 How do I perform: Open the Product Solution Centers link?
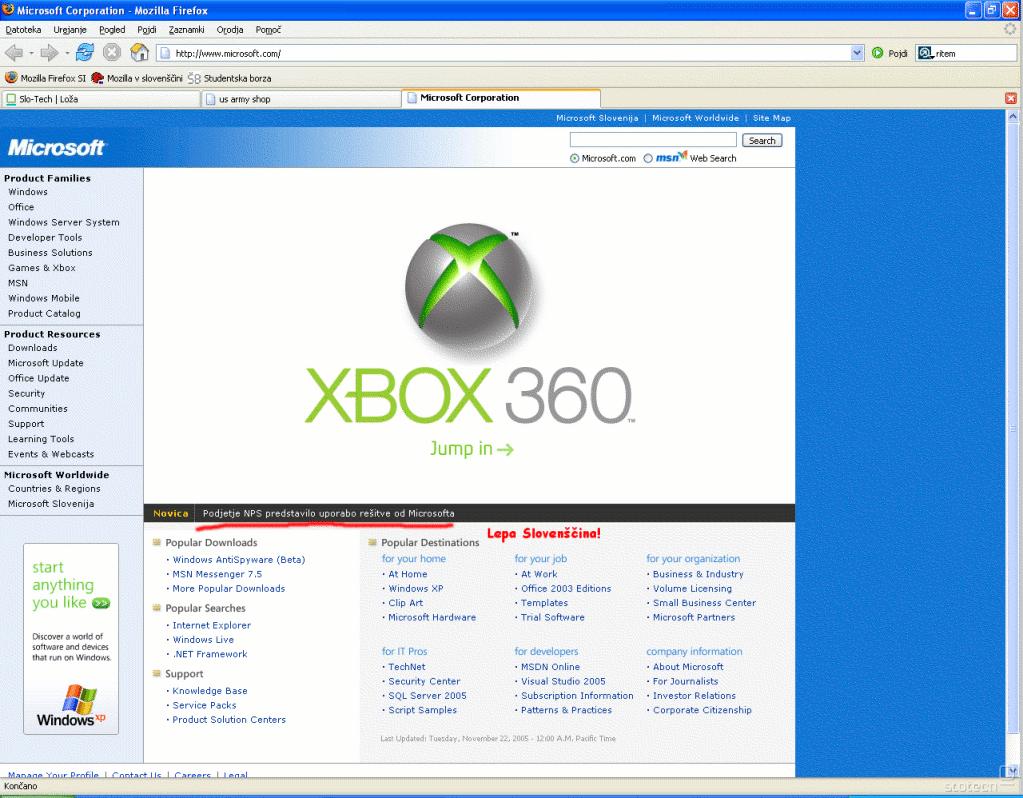coord(229,720)
